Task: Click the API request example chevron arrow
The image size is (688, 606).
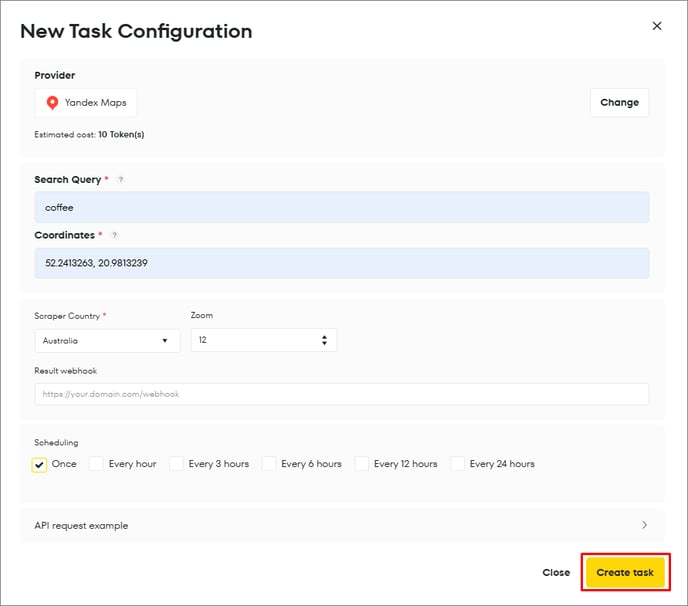Action: pyautogui.click(x=644, y=525)
